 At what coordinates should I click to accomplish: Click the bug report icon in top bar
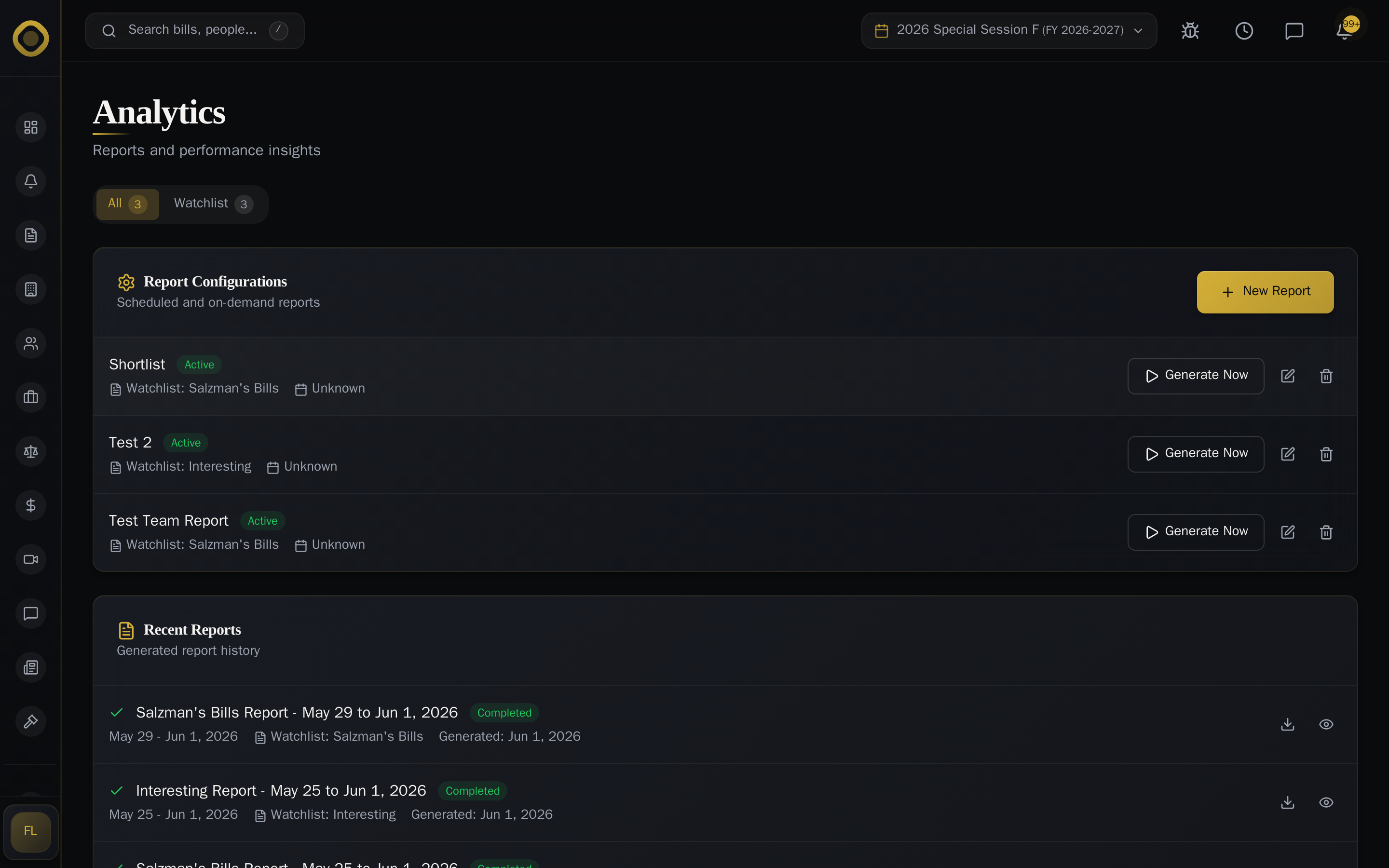[x=1190, y=31]
